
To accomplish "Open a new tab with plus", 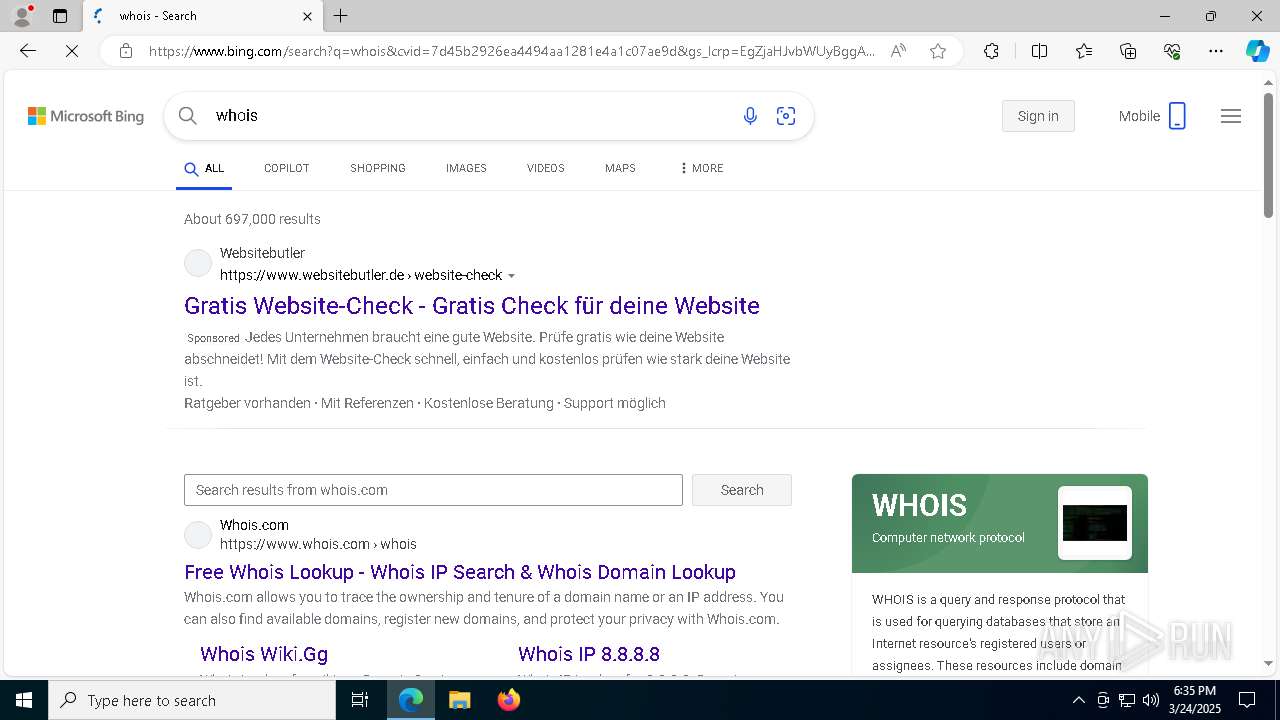I will pyautogui.click(x=341, y=16).
